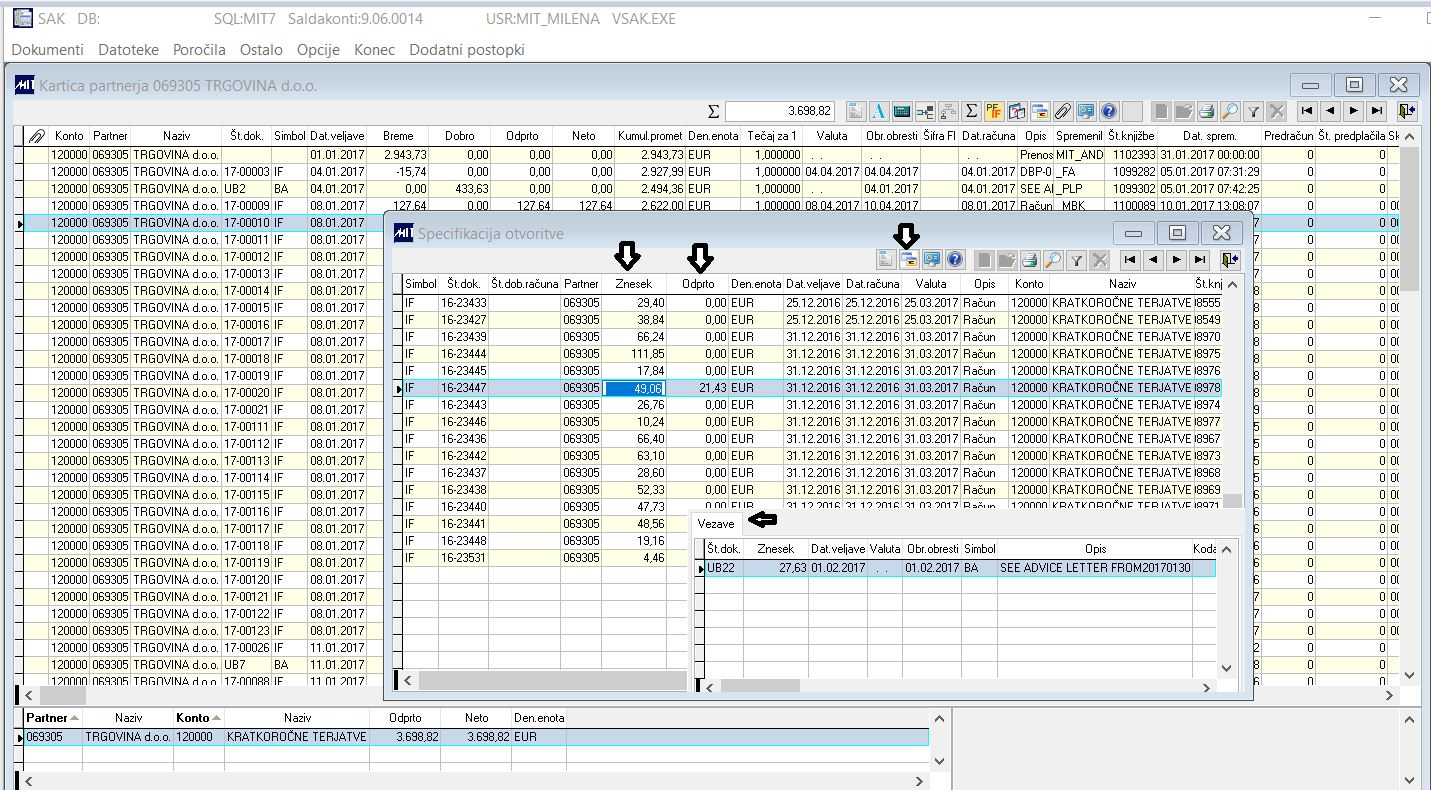Viewport: 1431px width, 790px height.
Task: Go to last record in main toolbar
Action: [x=1377, y=111]
